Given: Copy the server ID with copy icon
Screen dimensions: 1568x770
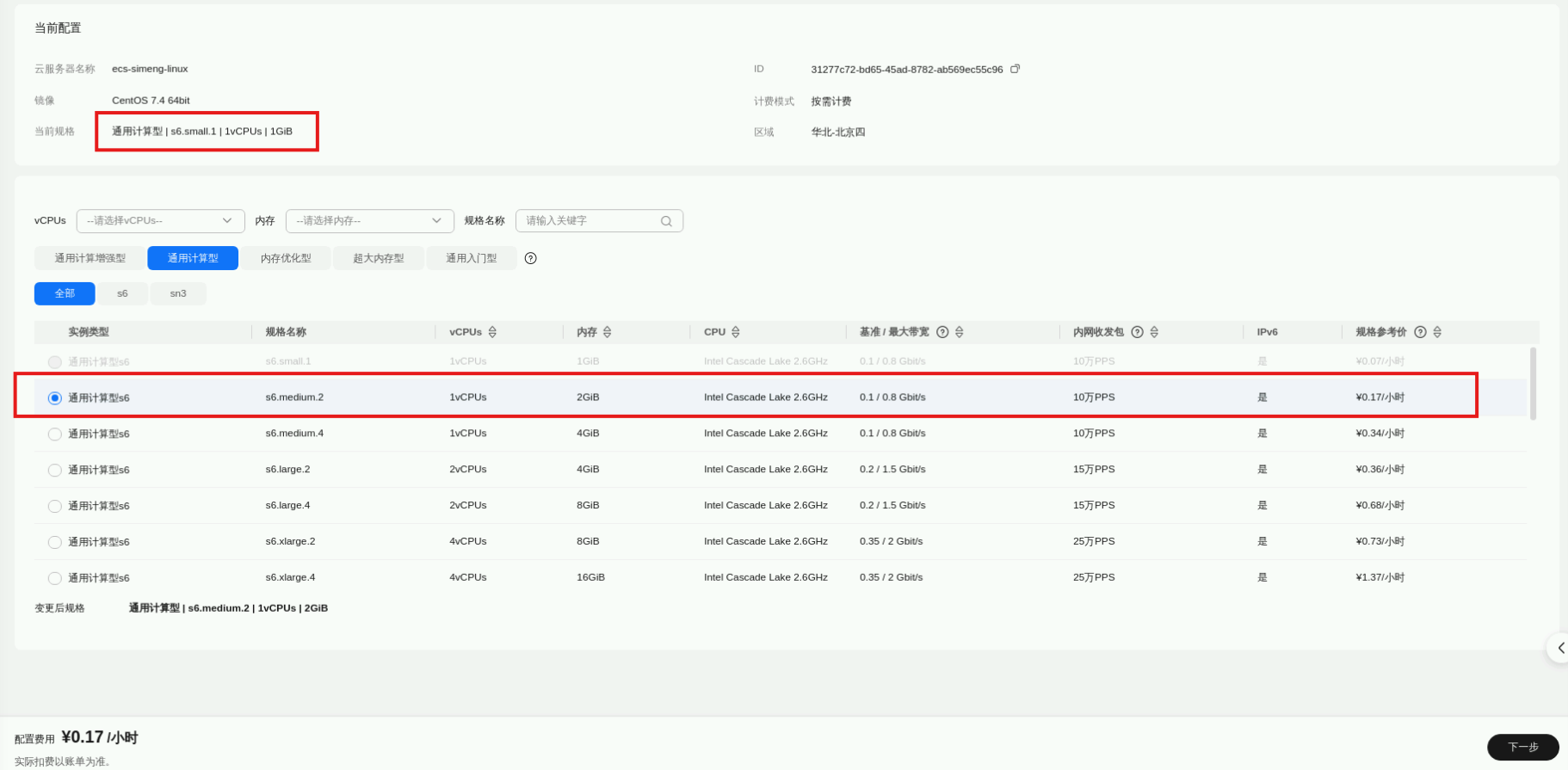Looking at the screenshot, I should 1015,69.
